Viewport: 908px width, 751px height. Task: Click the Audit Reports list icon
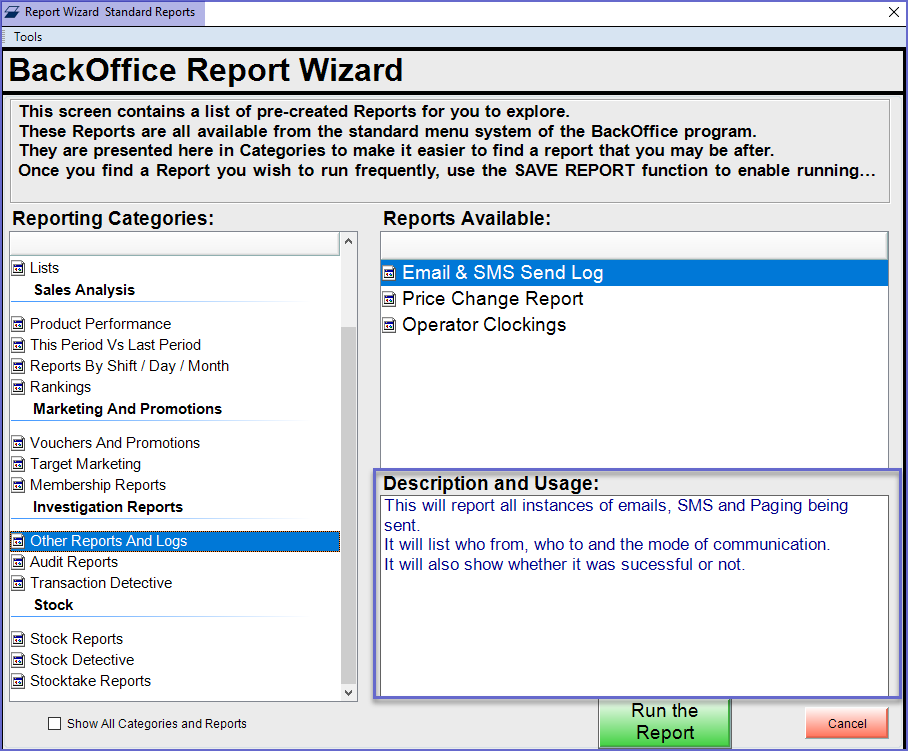click(18, 562)
